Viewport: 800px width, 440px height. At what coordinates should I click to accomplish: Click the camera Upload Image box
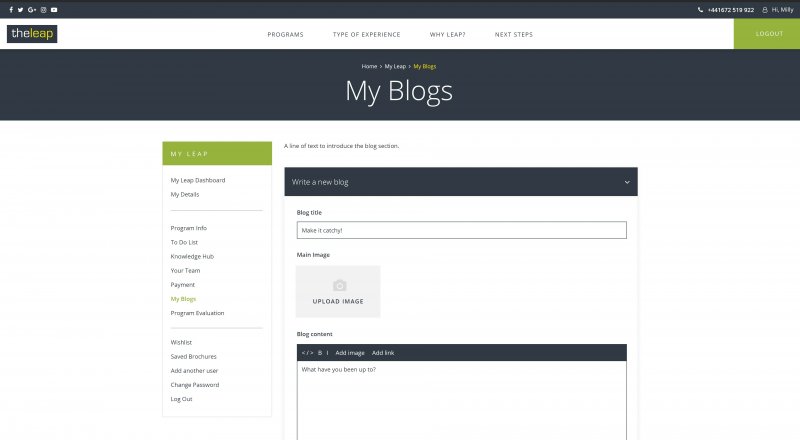coord(338,291)
